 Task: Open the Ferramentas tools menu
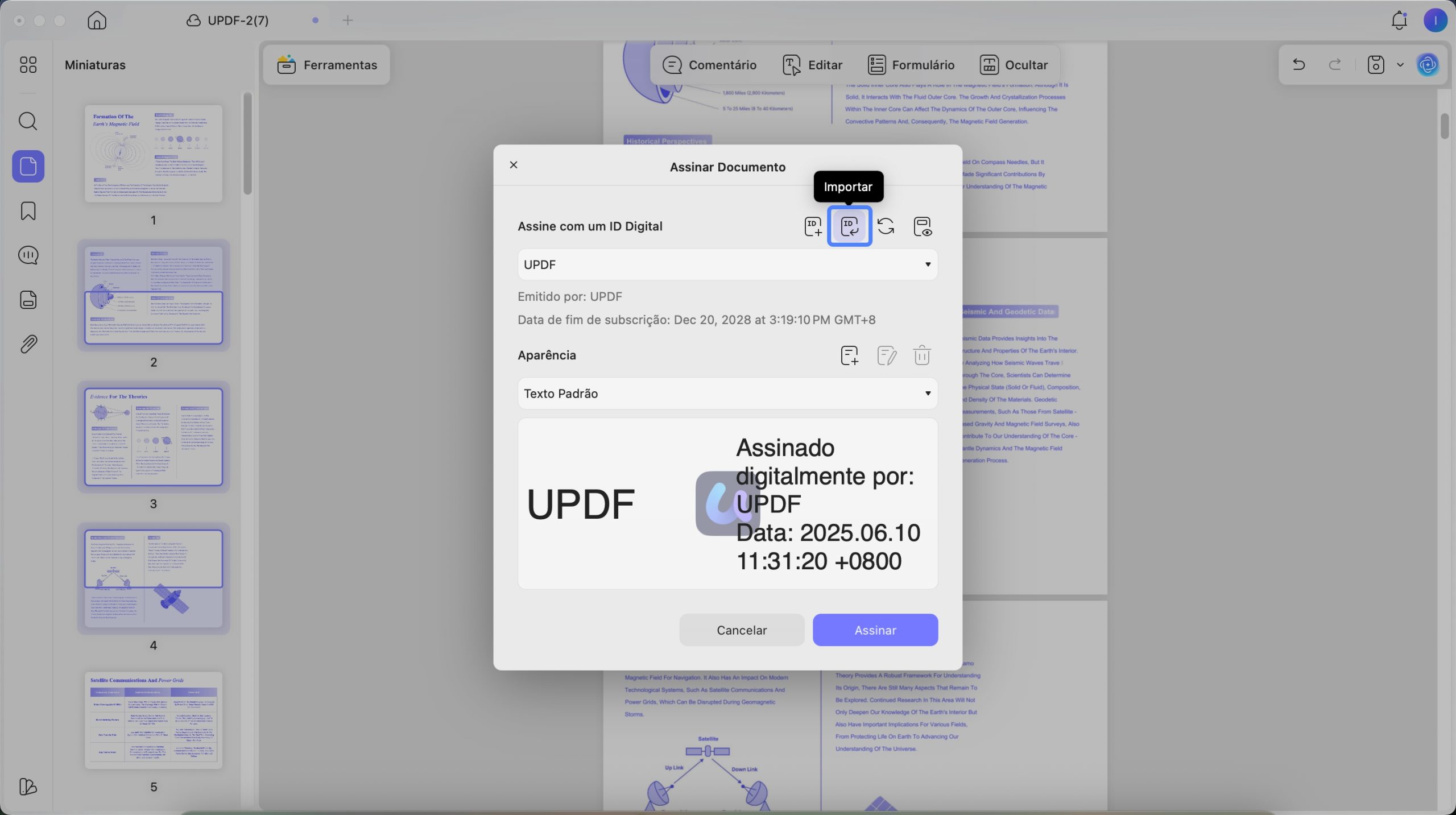coord(326,65)
